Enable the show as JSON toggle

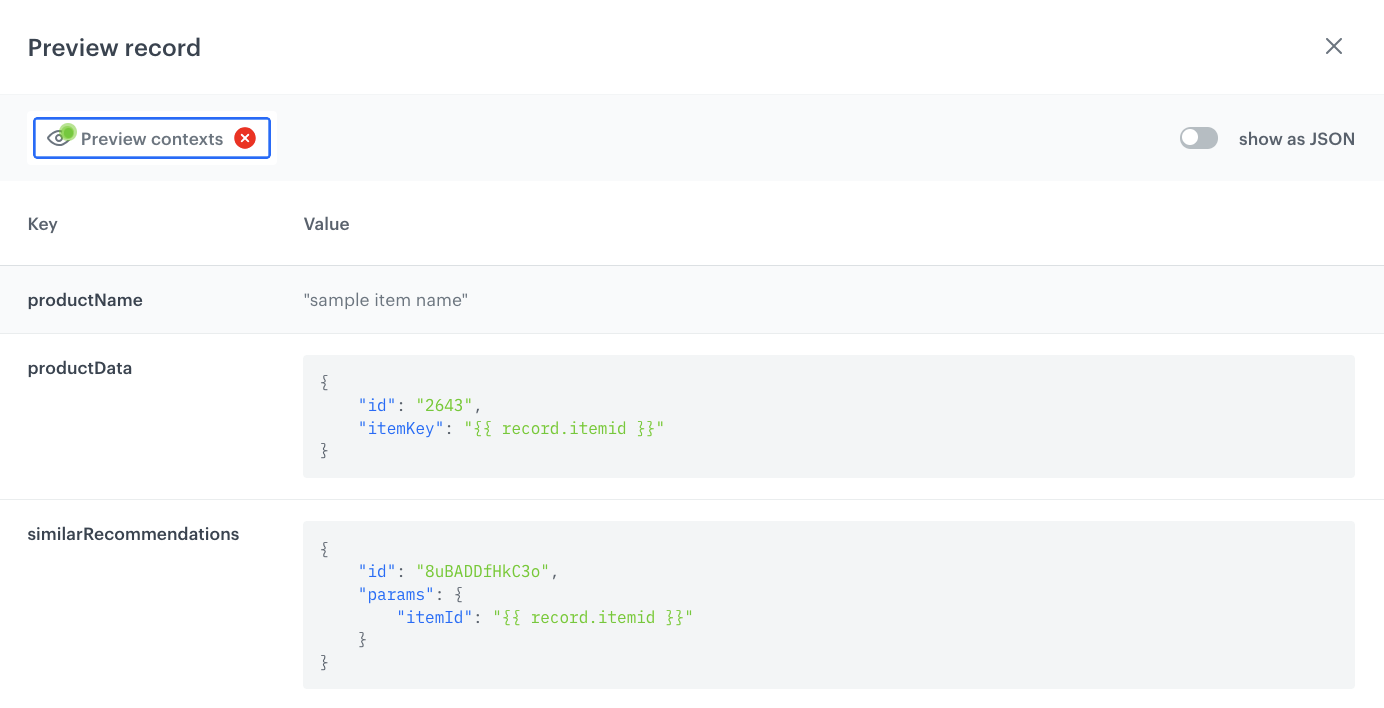1198,138
